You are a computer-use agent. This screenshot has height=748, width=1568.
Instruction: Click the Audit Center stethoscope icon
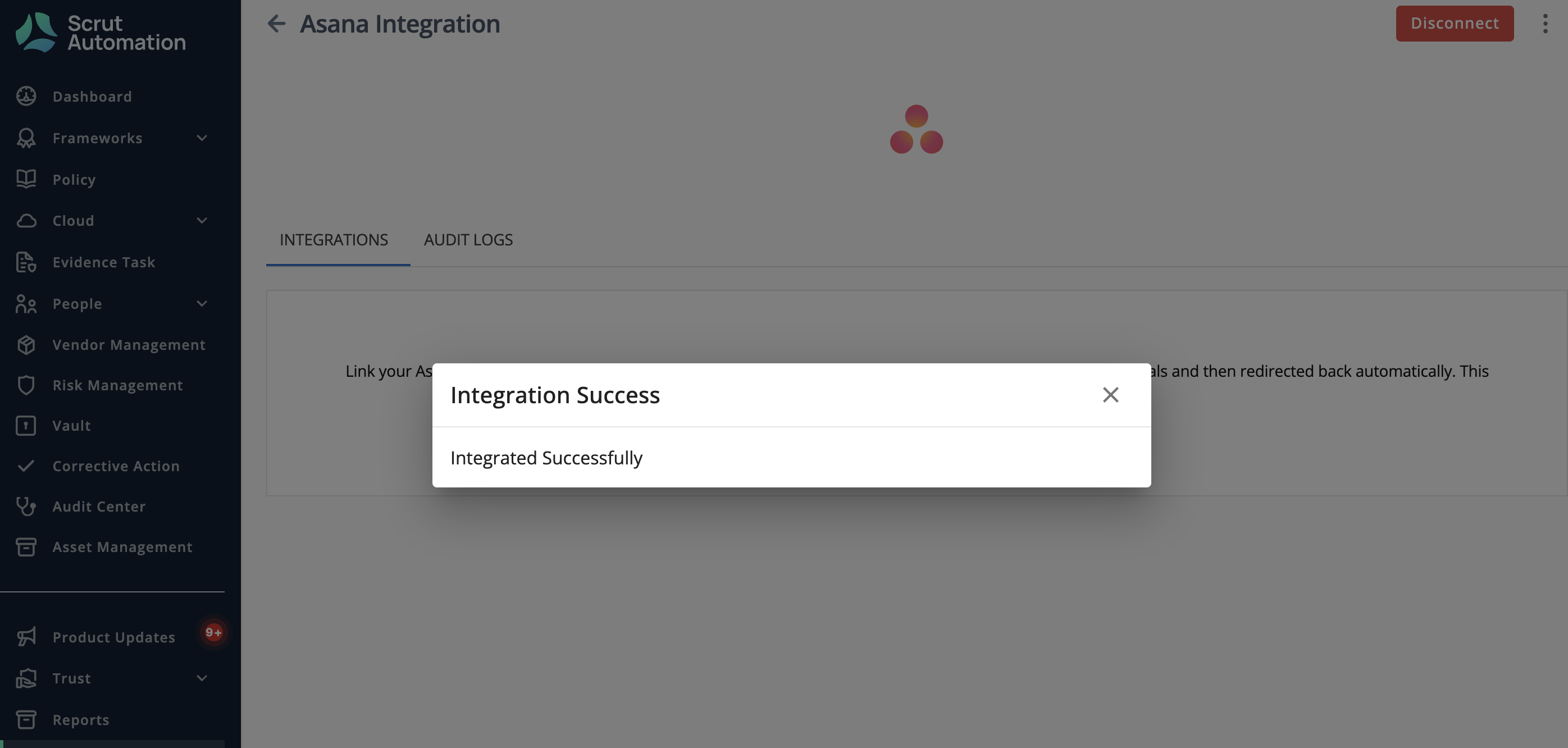(x=26, y=507)
